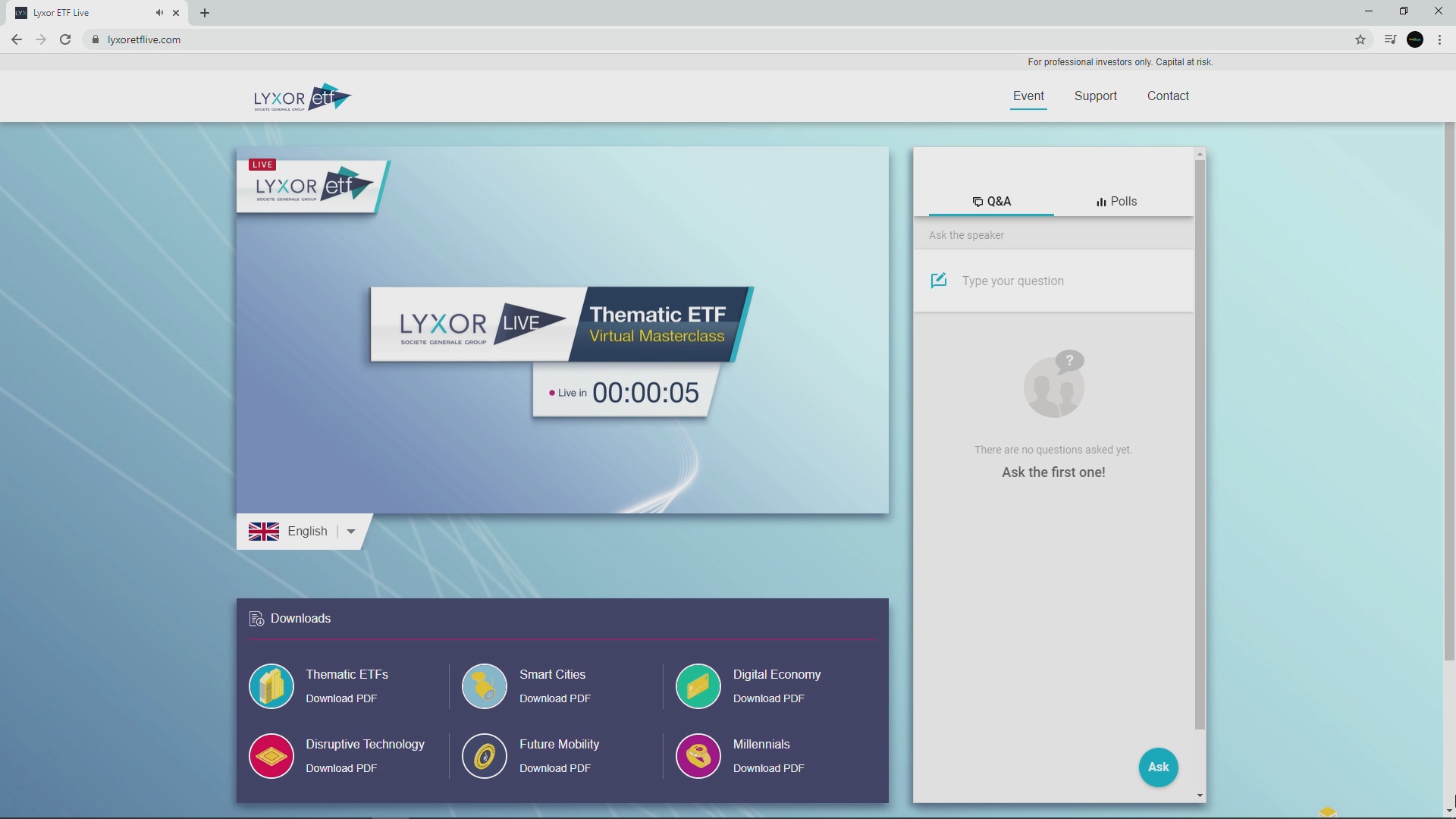Open Chrome three-dot menu
This screenshot has height=819, width=1456.
1440,39
